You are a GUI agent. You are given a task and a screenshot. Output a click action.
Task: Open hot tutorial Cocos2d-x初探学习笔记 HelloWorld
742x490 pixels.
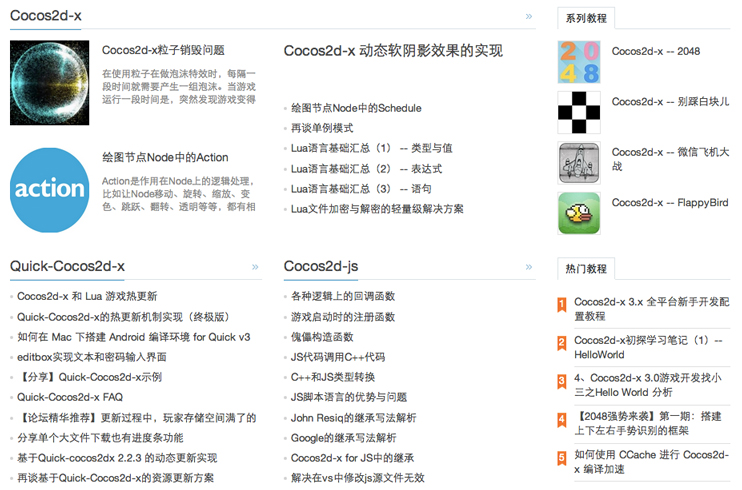click(x=648, y=347)
